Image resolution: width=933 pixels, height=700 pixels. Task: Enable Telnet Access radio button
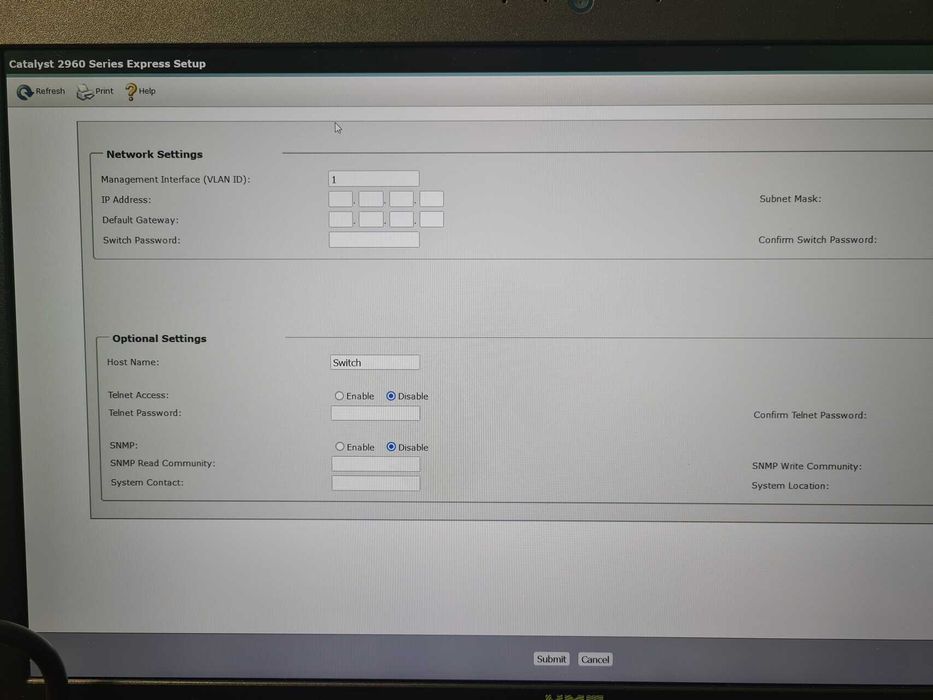click(339, 396)
